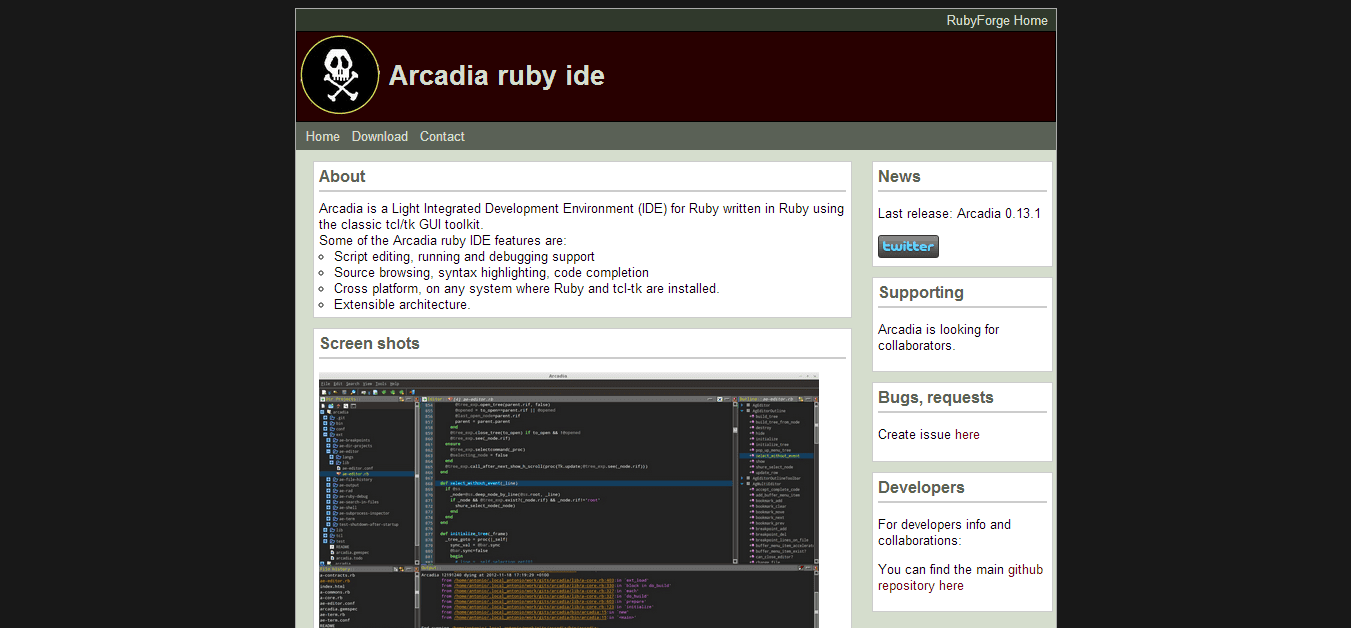Click Script editing, running and debugging support

[x=464, y=256]
